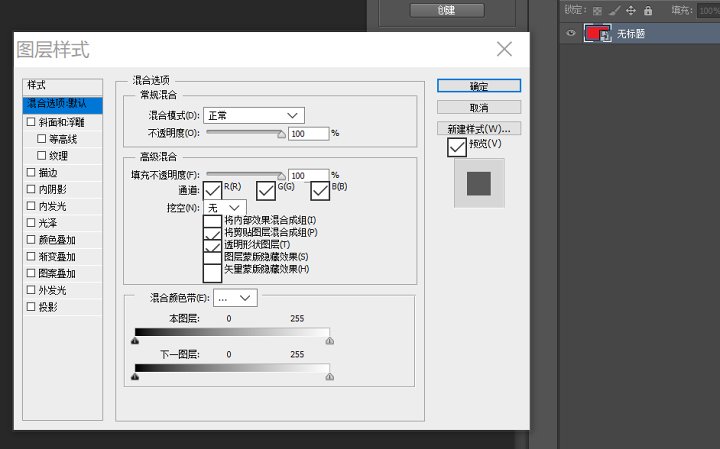720x449 pixels.
Task: Close the 图层样式 dialog with X
Action: click(x=505, y=49)
